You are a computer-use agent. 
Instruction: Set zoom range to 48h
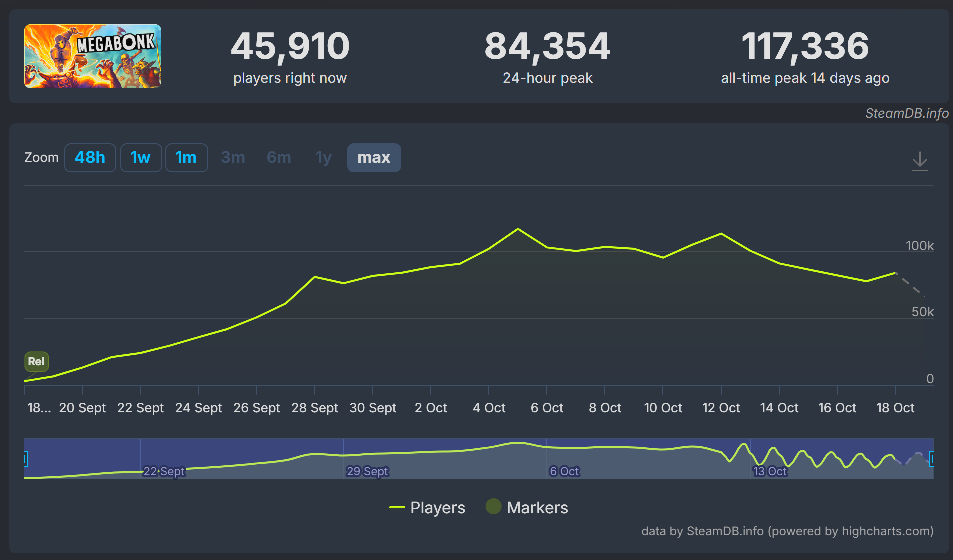[90, 157]
